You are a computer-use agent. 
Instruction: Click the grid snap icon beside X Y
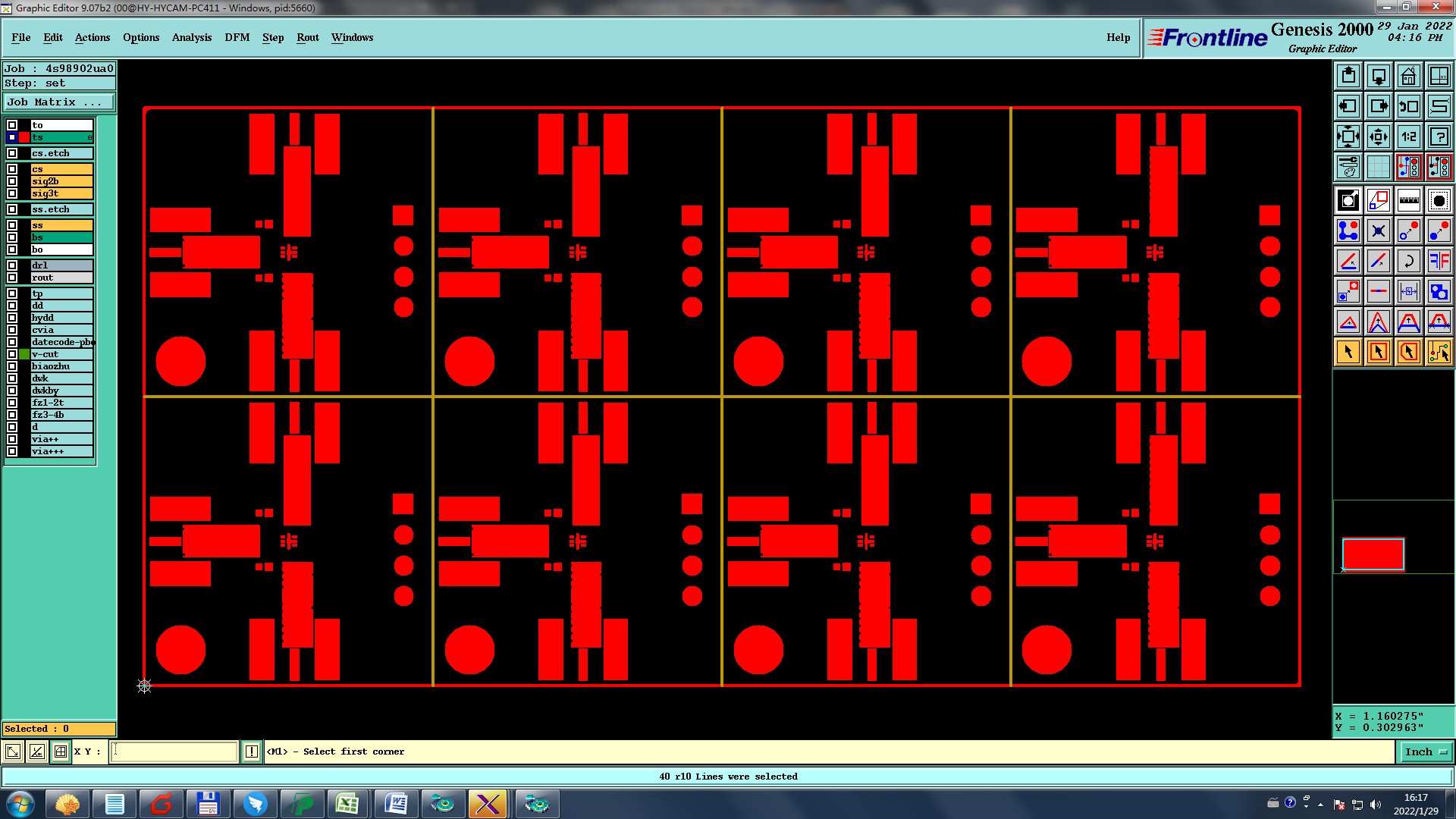[x=61, y=752]
